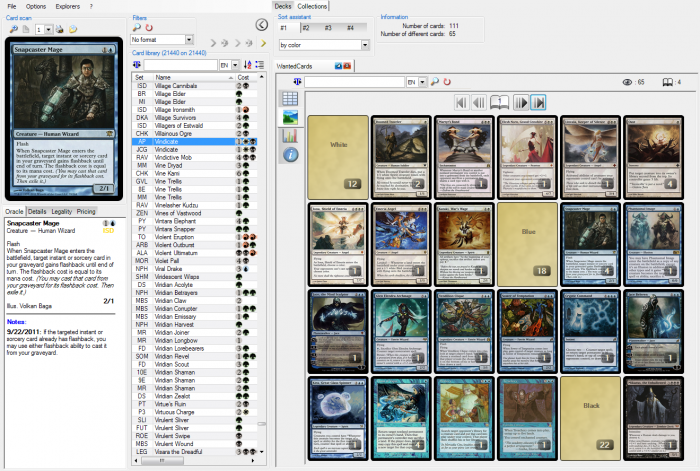Go to the previous binder page
Screen dimensions: 700x471
(x=479, y=103)
